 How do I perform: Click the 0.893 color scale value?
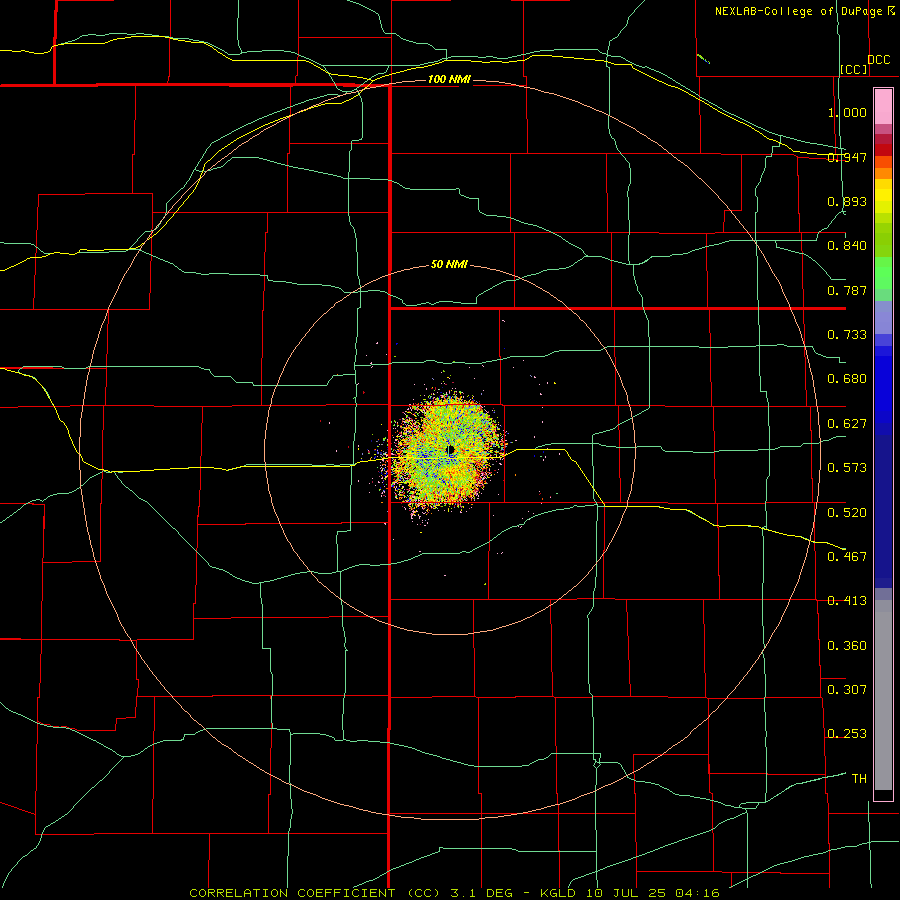(x=847, y=201)
